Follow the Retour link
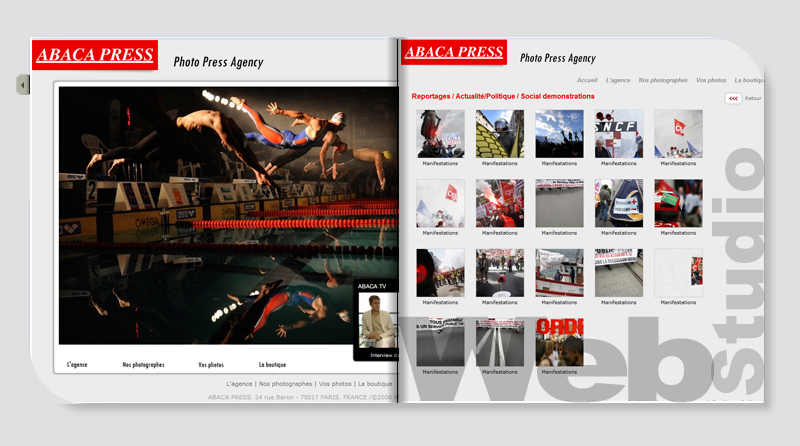This screenshot has width=800, height=446. (753, 98)
